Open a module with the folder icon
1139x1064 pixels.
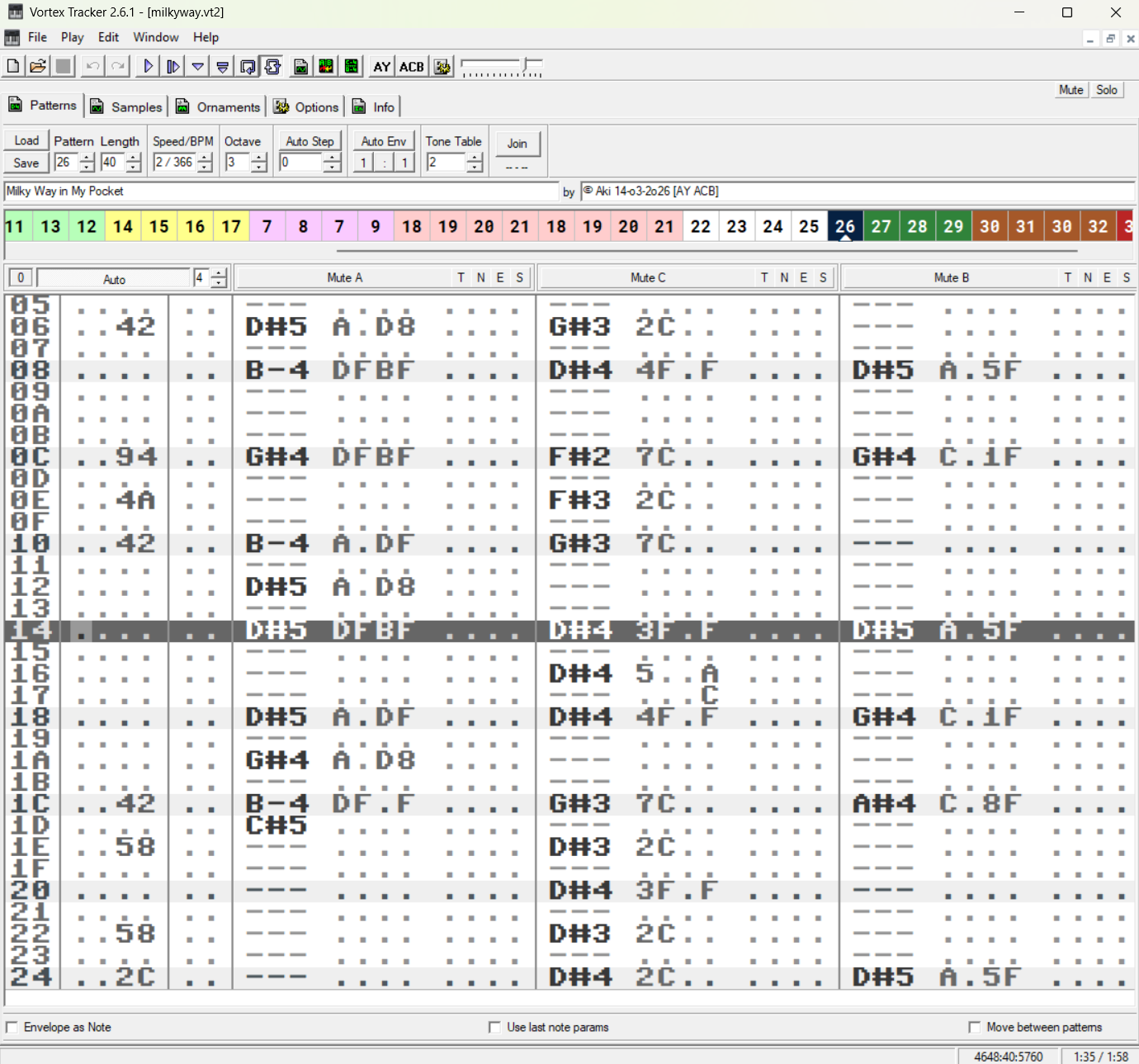click(x=37, y=66)
